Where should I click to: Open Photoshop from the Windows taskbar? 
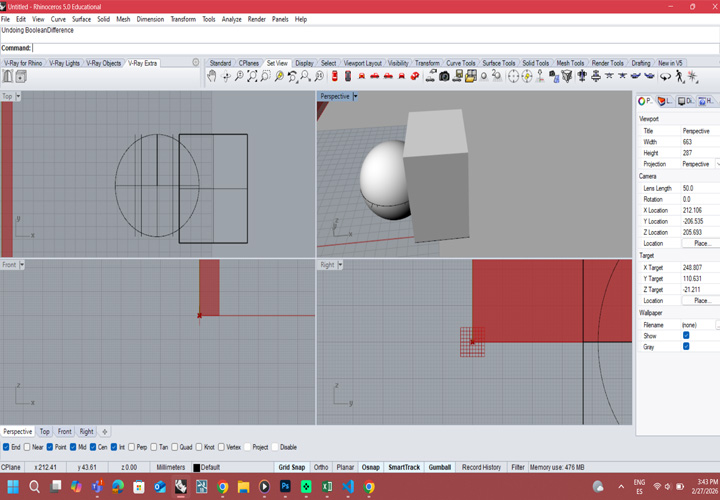coord(285,487)
